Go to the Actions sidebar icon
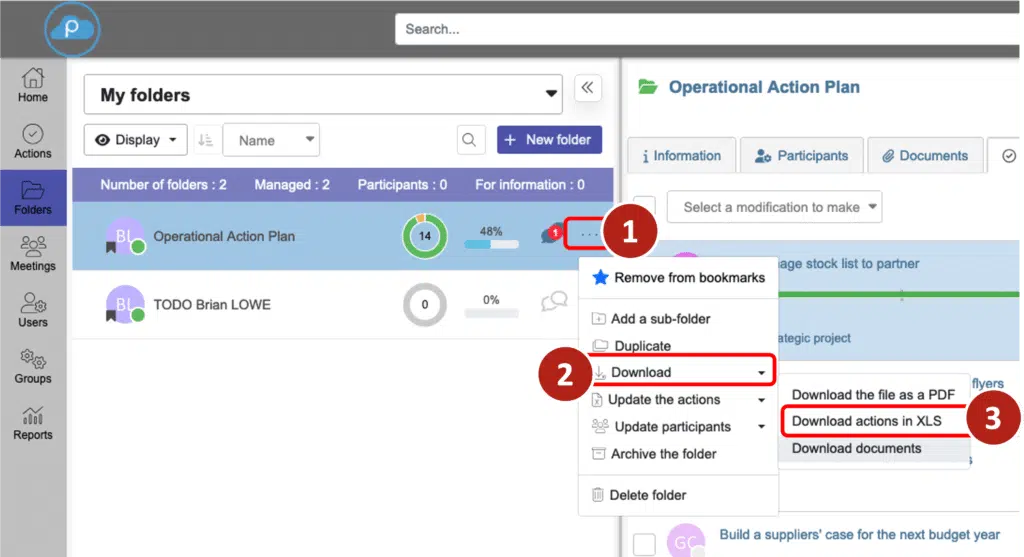This screenshot has height=557, width=1024. (33, 140)
